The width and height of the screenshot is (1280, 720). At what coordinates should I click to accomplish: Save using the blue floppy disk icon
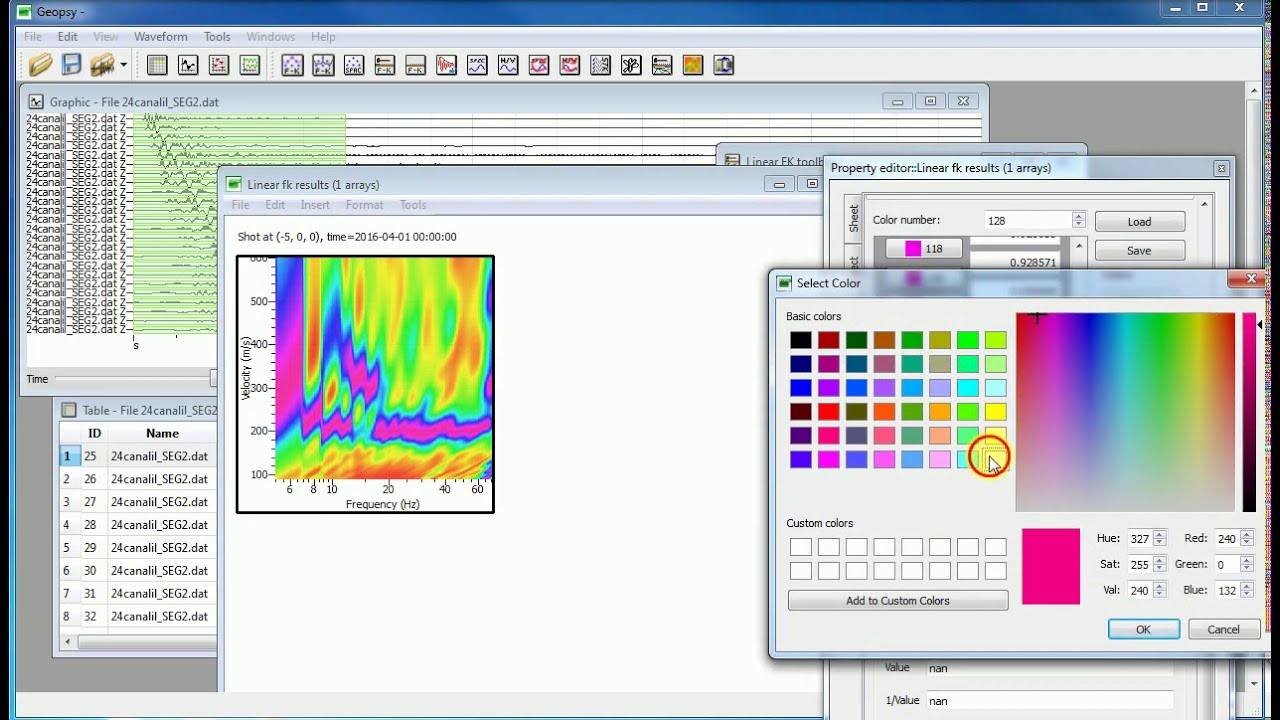tap(71, 66)
